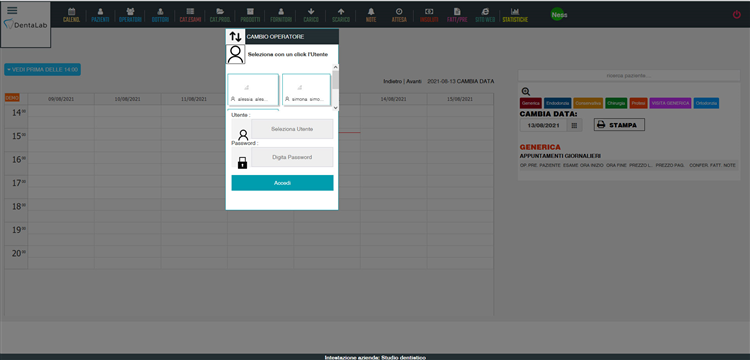Click the 20:00 time row label

coord(18,253)
